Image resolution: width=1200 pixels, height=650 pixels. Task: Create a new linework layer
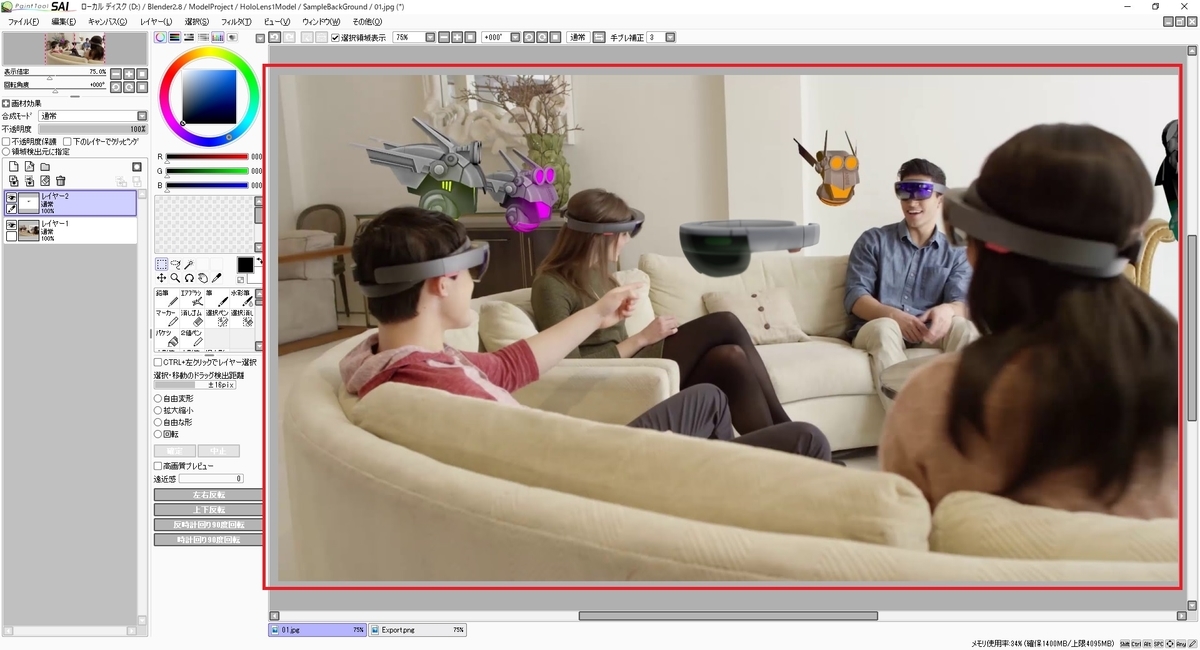(x=30, y=166)
